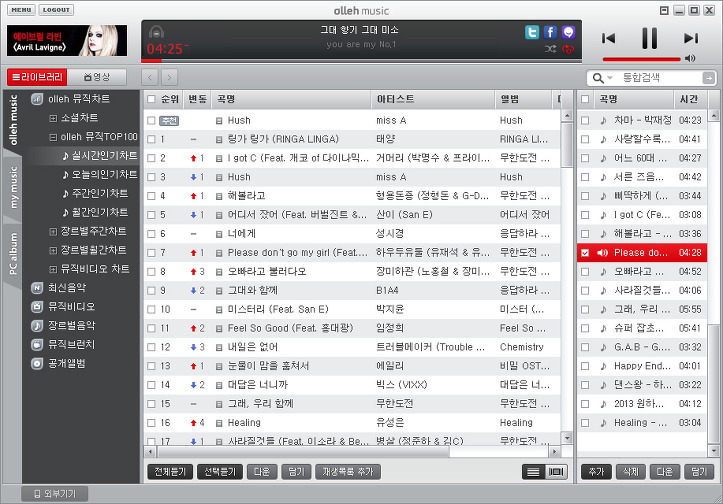Open the MENU button
The height and width of the screenshot is (504, 723).
[x=21, y=10]
